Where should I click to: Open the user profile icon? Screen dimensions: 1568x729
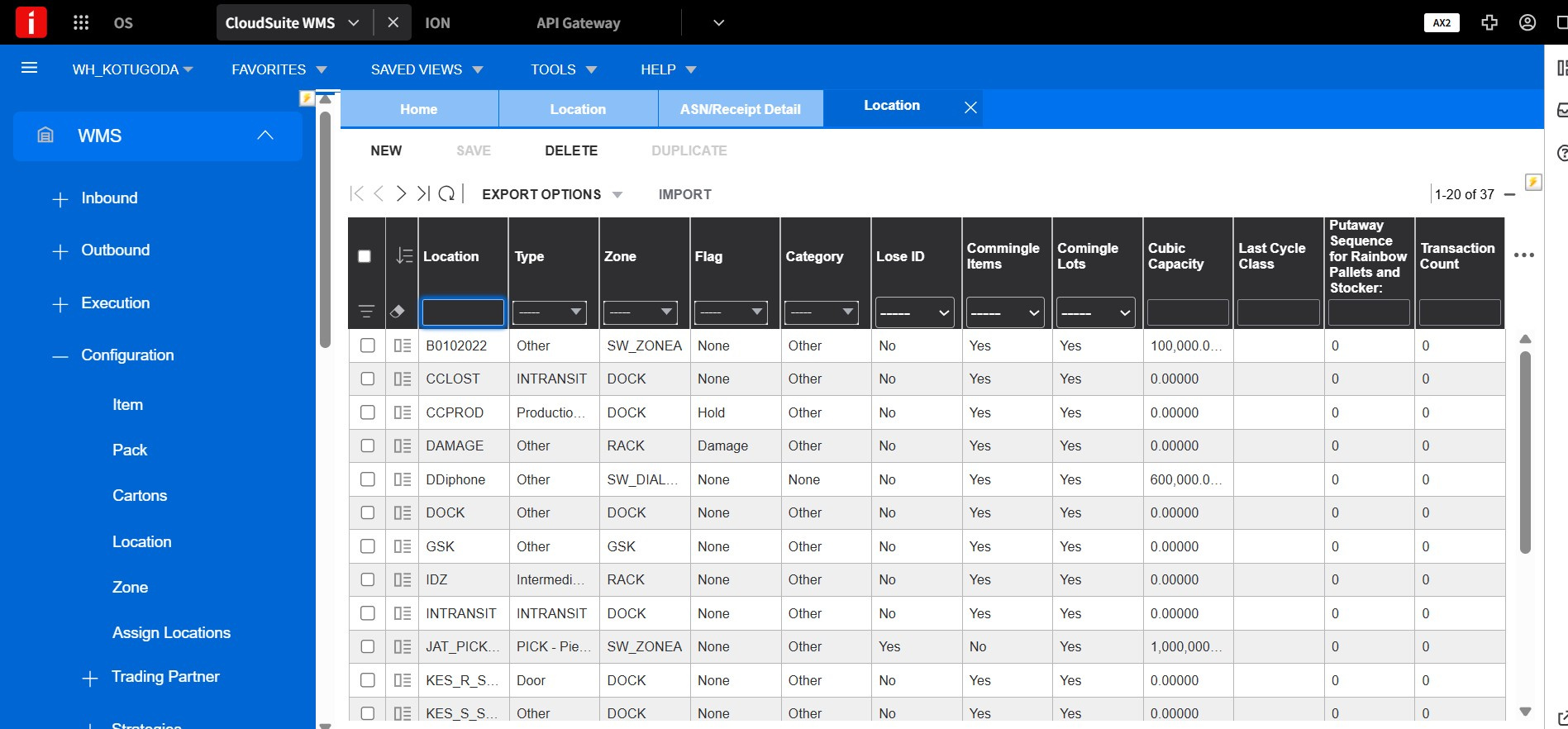click(1527, 22)
